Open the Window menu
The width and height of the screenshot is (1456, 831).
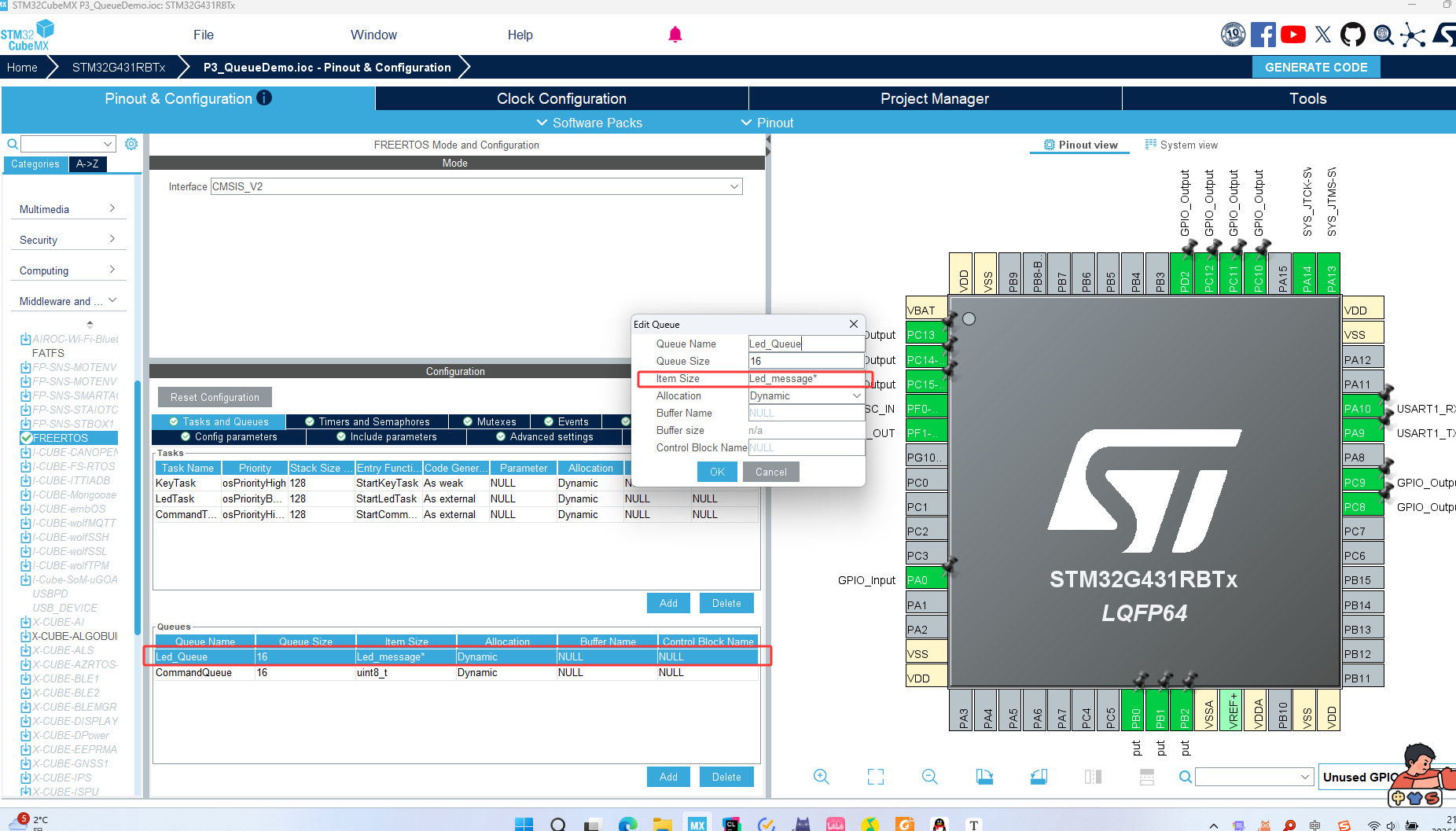click(373, 35)
